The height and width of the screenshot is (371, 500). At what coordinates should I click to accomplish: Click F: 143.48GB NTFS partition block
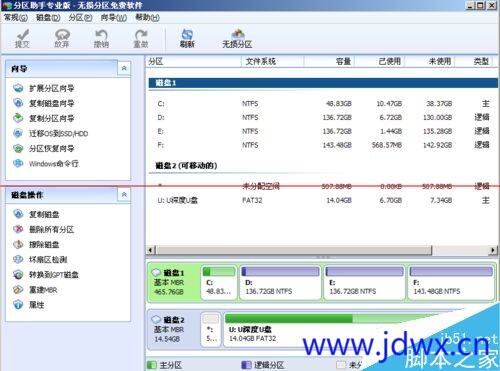(x=451, y=282)
